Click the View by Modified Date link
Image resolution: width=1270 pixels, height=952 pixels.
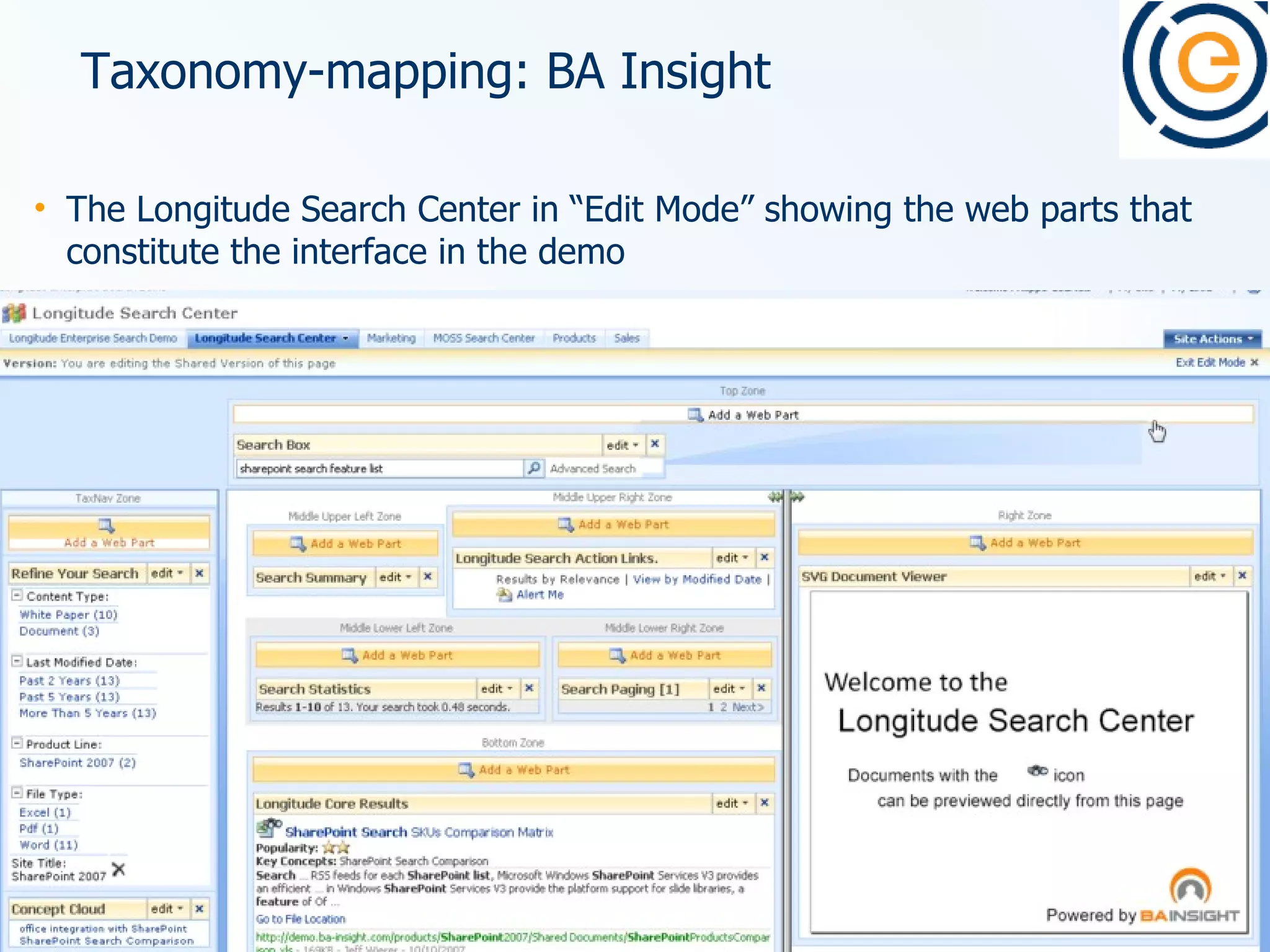697,579
